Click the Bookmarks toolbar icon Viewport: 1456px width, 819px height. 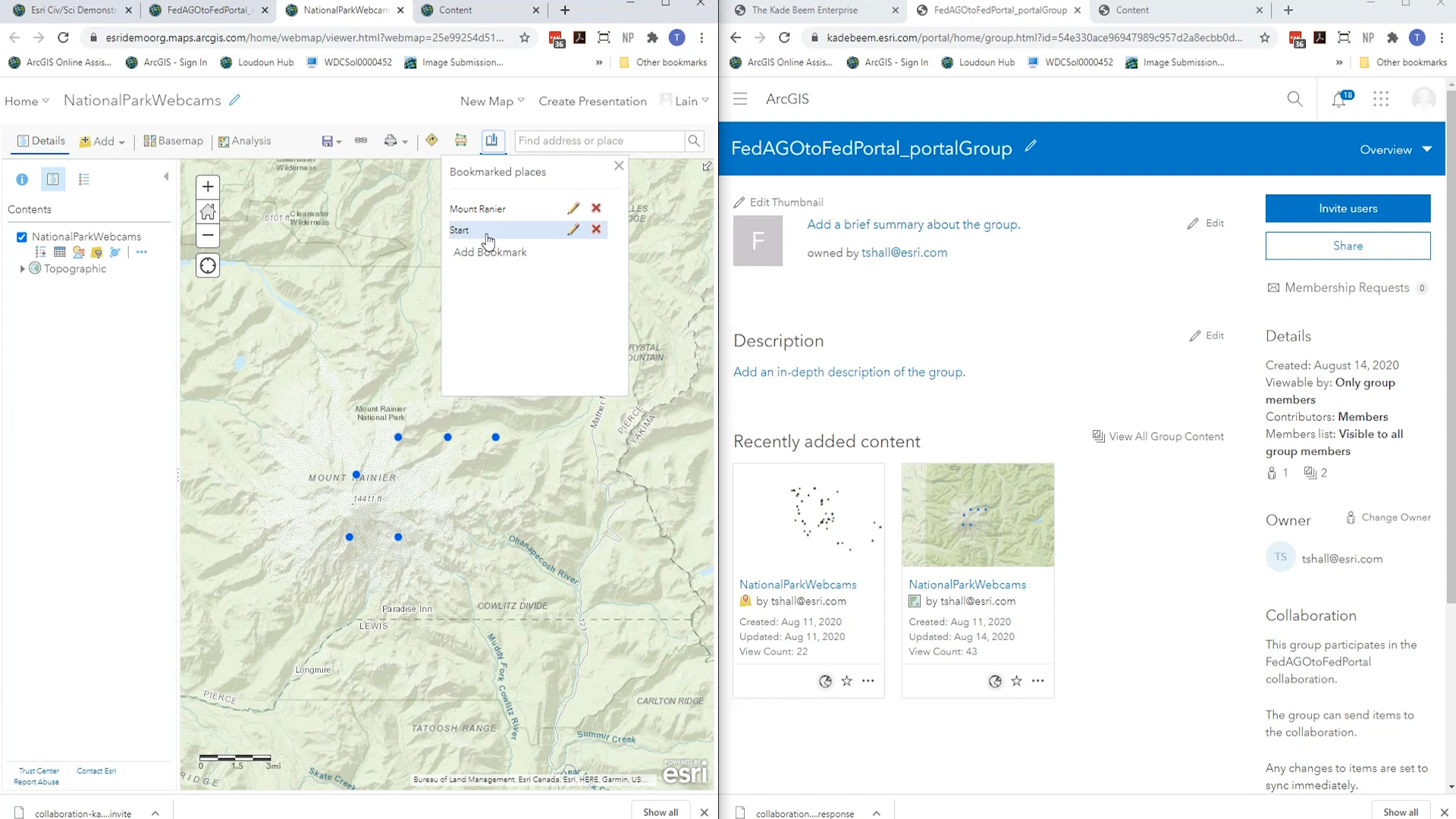(491, 140)
